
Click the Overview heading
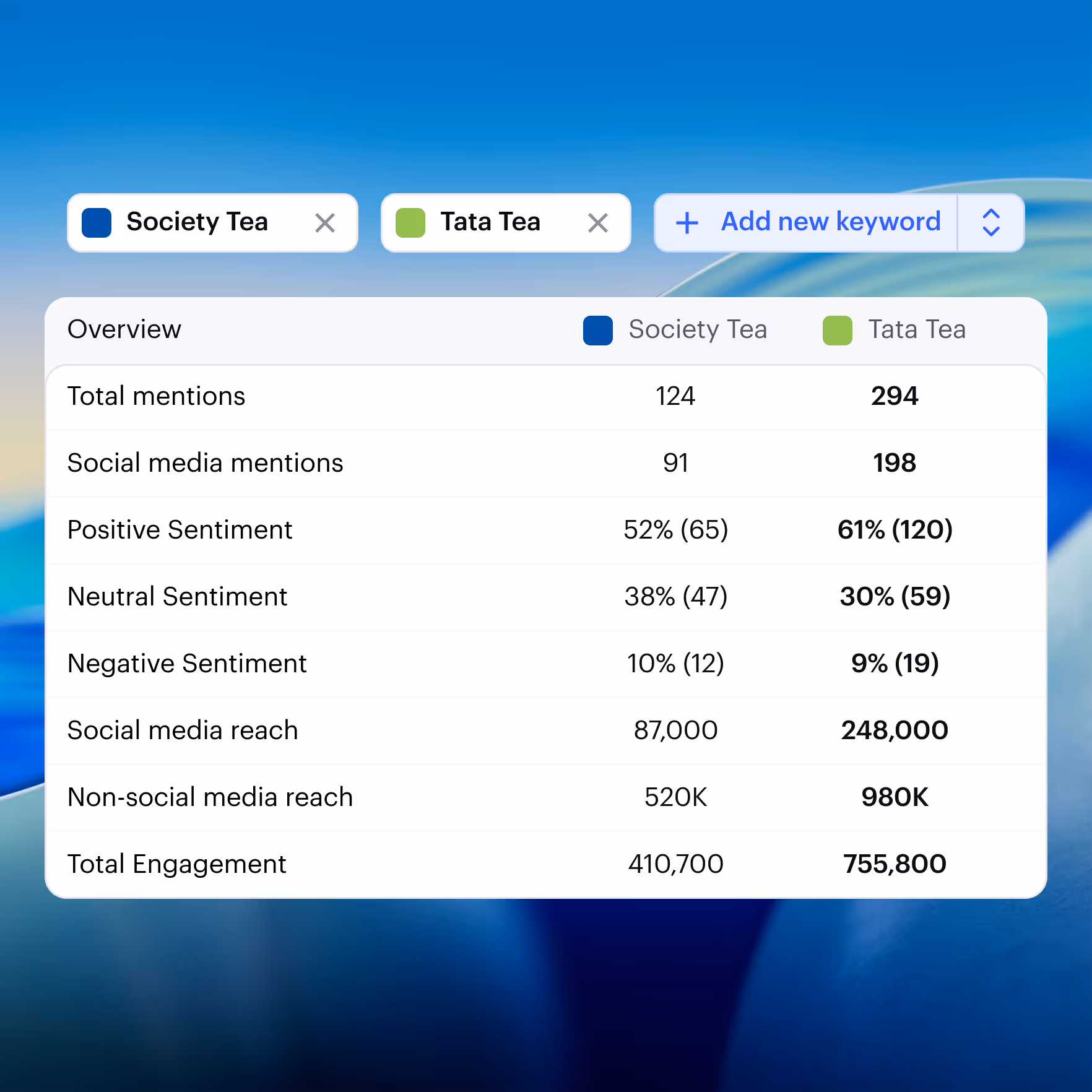(x=124, y=329)
